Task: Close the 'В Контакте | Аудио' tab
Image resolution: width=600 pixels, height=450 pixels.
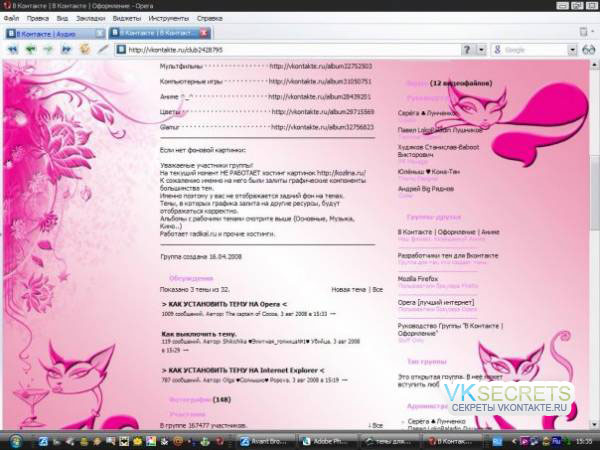Action: pyautogui.click(x=100, y=34)
